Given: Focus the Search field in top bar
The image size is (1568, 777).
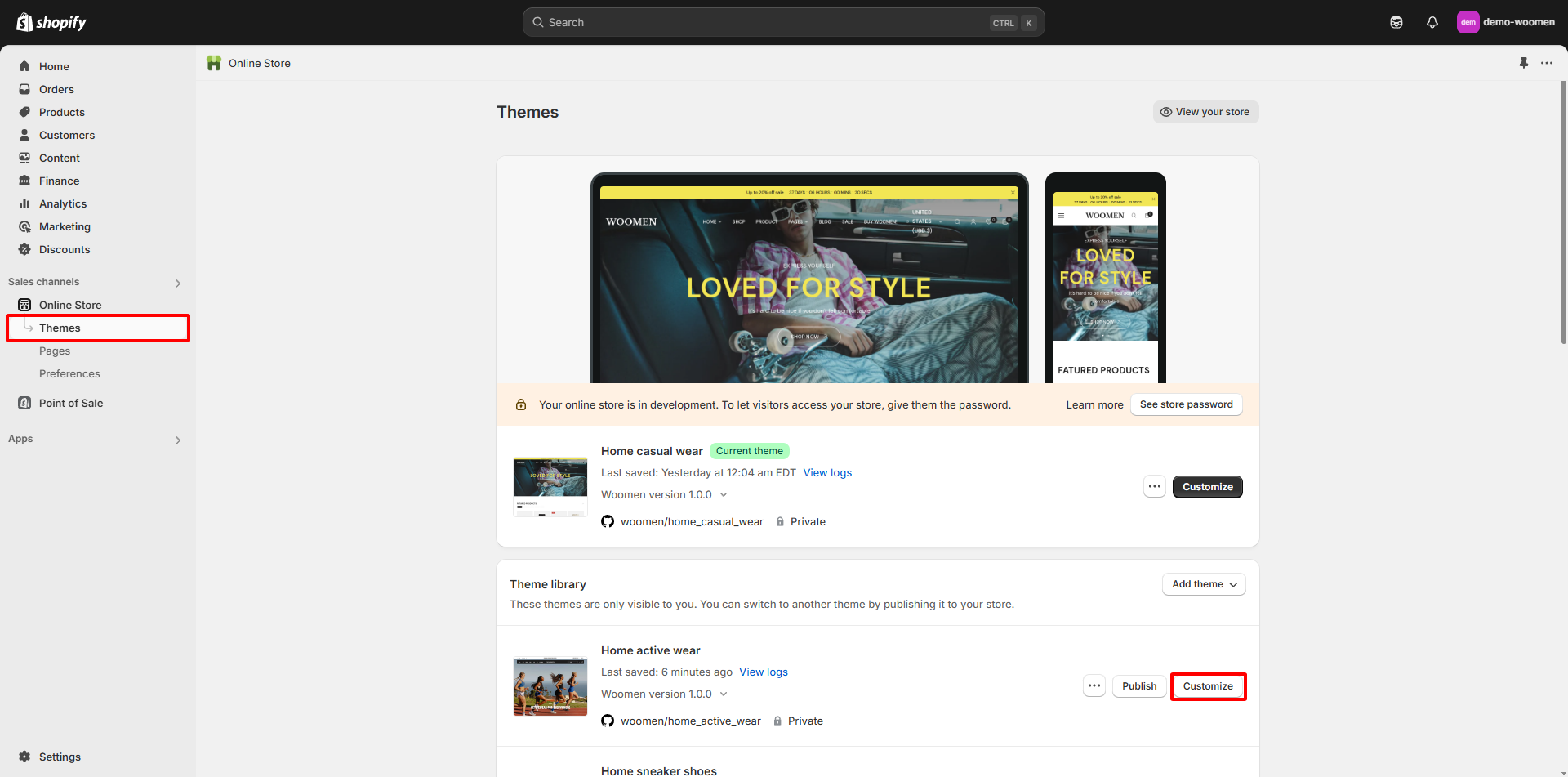Looking at the screenshot, I should pos(768,22).
